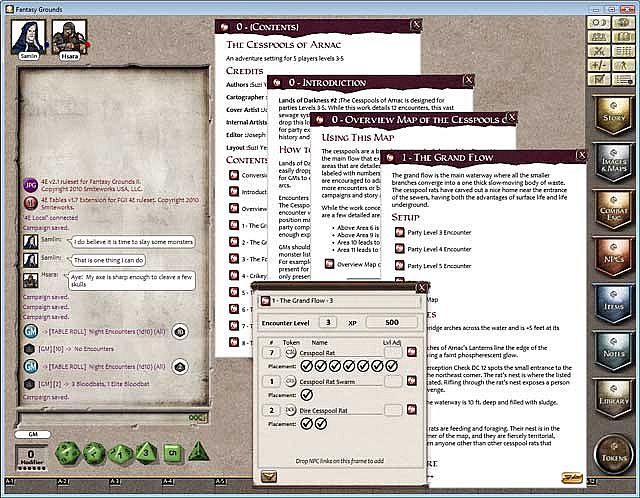Click the GM speaker identity label
The image size is (640, 498).
33,434
